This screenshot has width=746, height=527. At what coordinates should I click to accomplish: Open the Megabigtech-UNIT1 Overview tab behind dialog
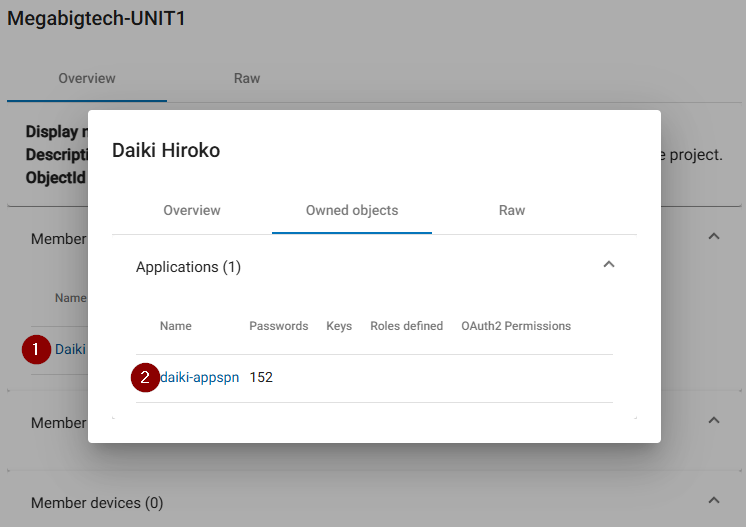tap(87, 78)
